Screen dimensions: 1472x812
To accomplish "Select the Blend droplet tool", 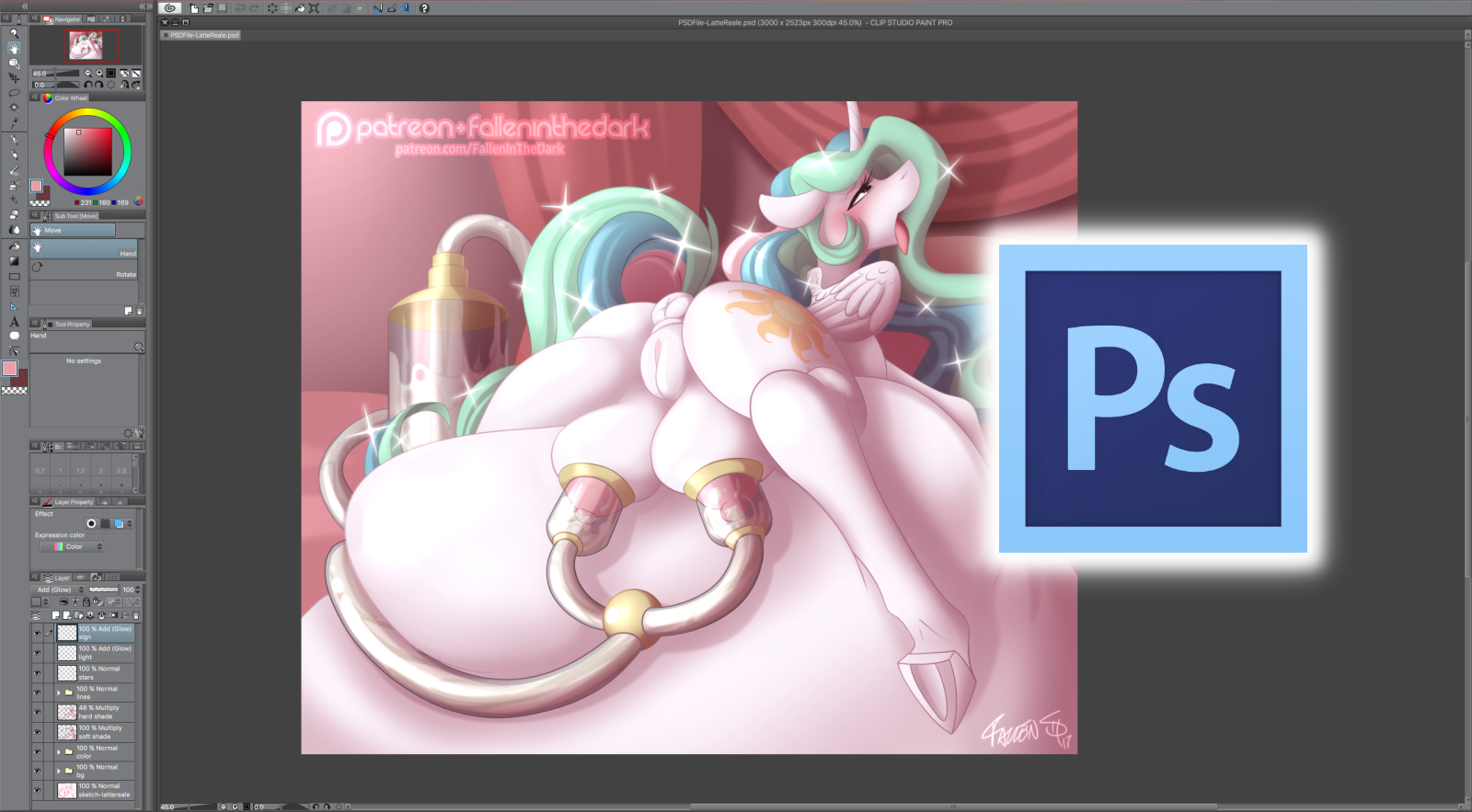I will 14,230.
